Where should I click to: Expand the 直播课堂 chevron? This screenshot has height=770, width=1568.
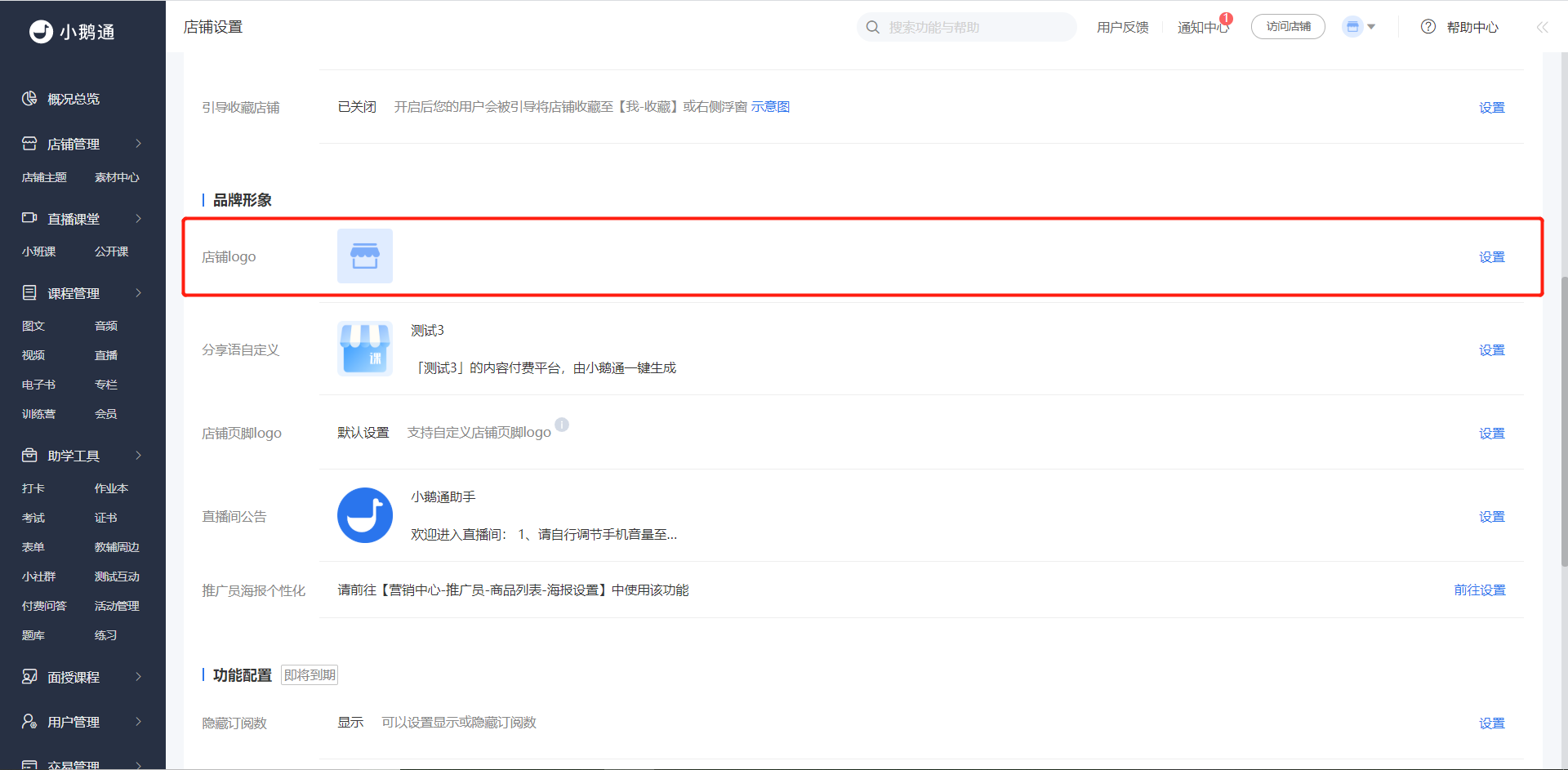coord(138,219)
